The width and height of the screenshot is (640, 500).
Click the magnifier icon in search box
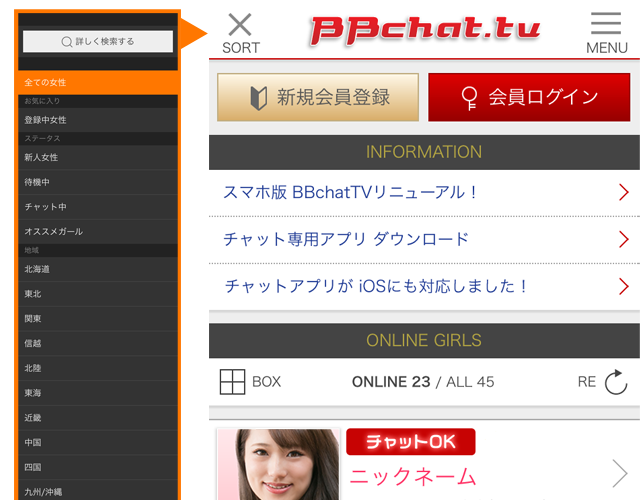[67, 42]
